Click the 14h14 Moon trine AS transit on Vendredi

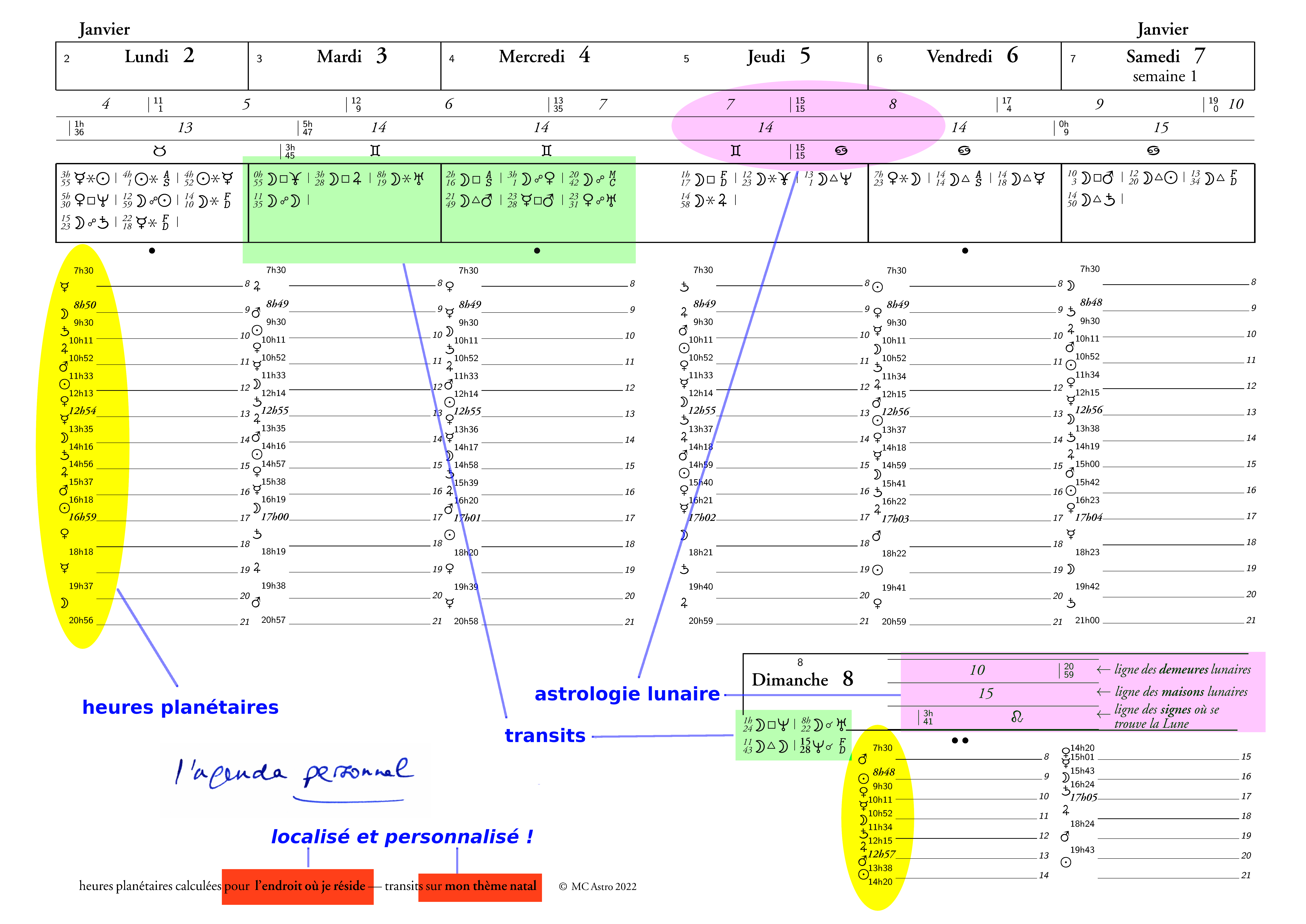click(959, 179)
